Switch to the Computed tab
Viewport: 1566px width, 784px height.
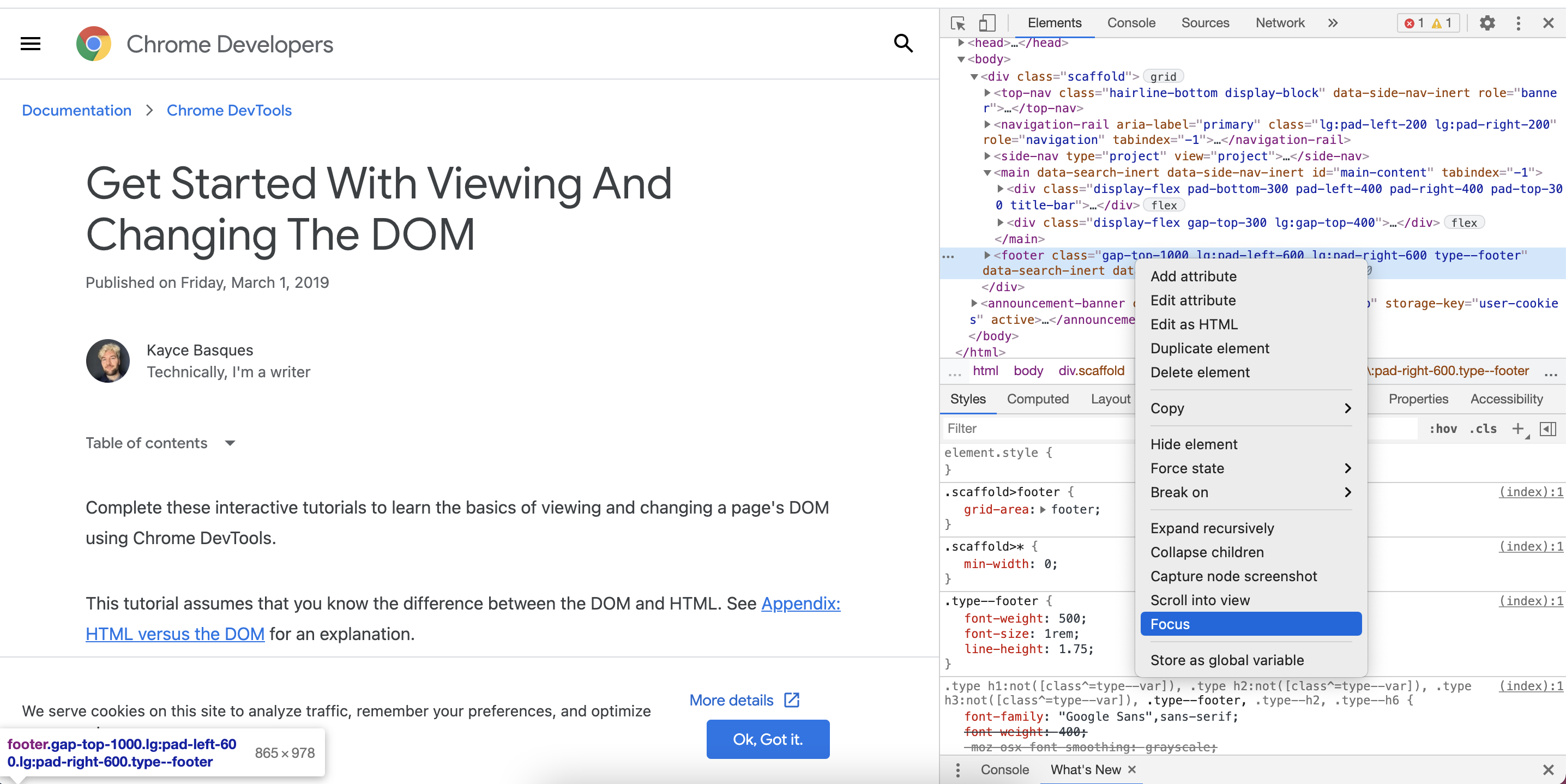pos(1037,399)
